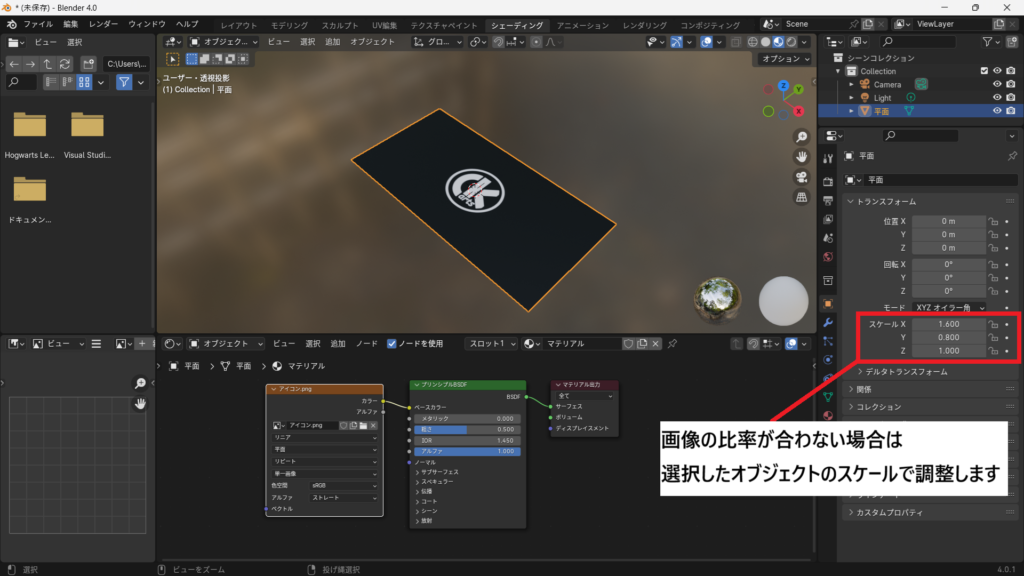This screenshot has width=1024, height=576.
Task: Adjust the 粗さ slider in Principled BSDF
Action: (x=467, y=429)
